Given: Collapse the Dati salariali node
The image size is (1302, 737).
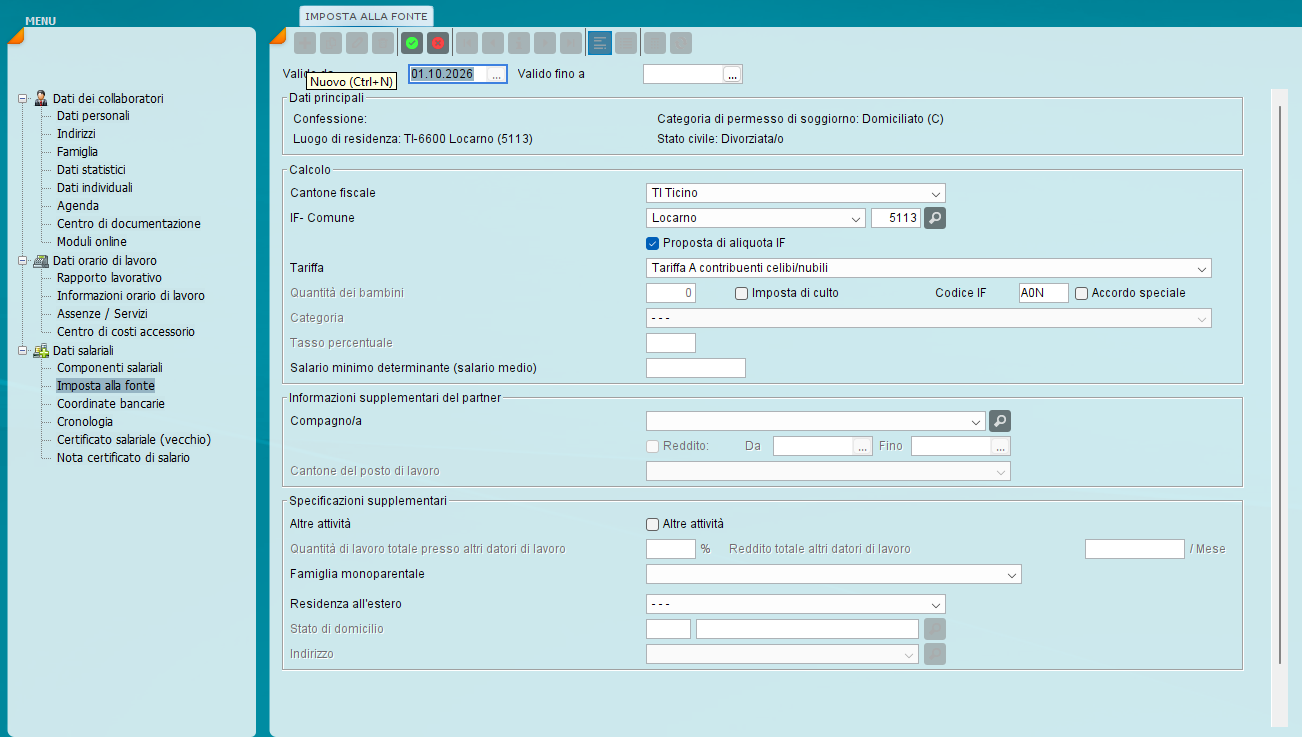Looking at the screenshot, I should tap(22, 350).
